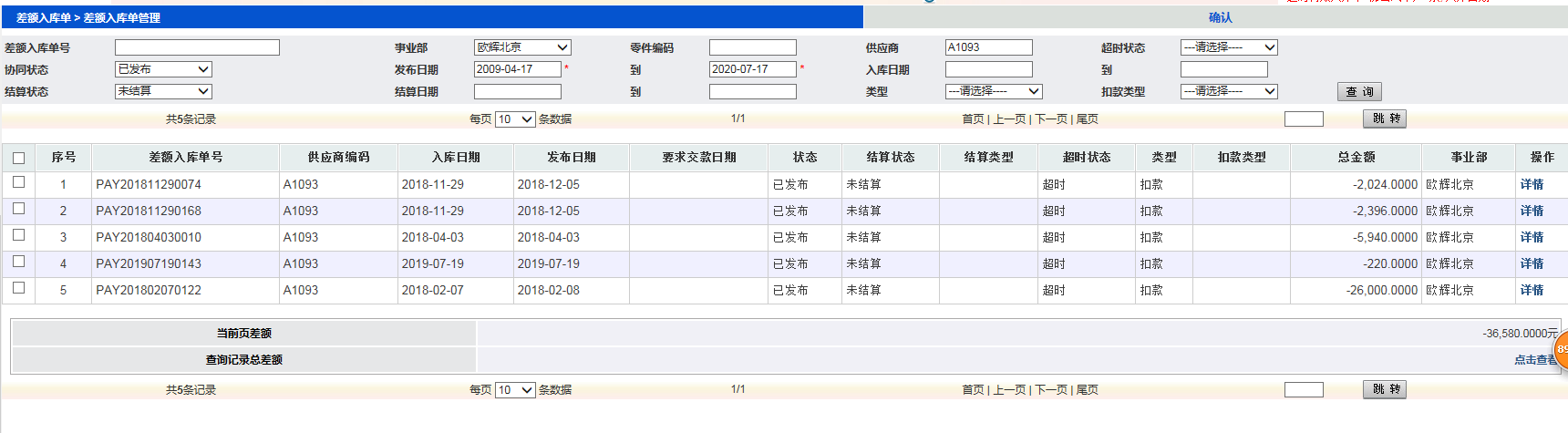
Task: Expand the 超时状态 dropdown
Action: click(1229, 47)
